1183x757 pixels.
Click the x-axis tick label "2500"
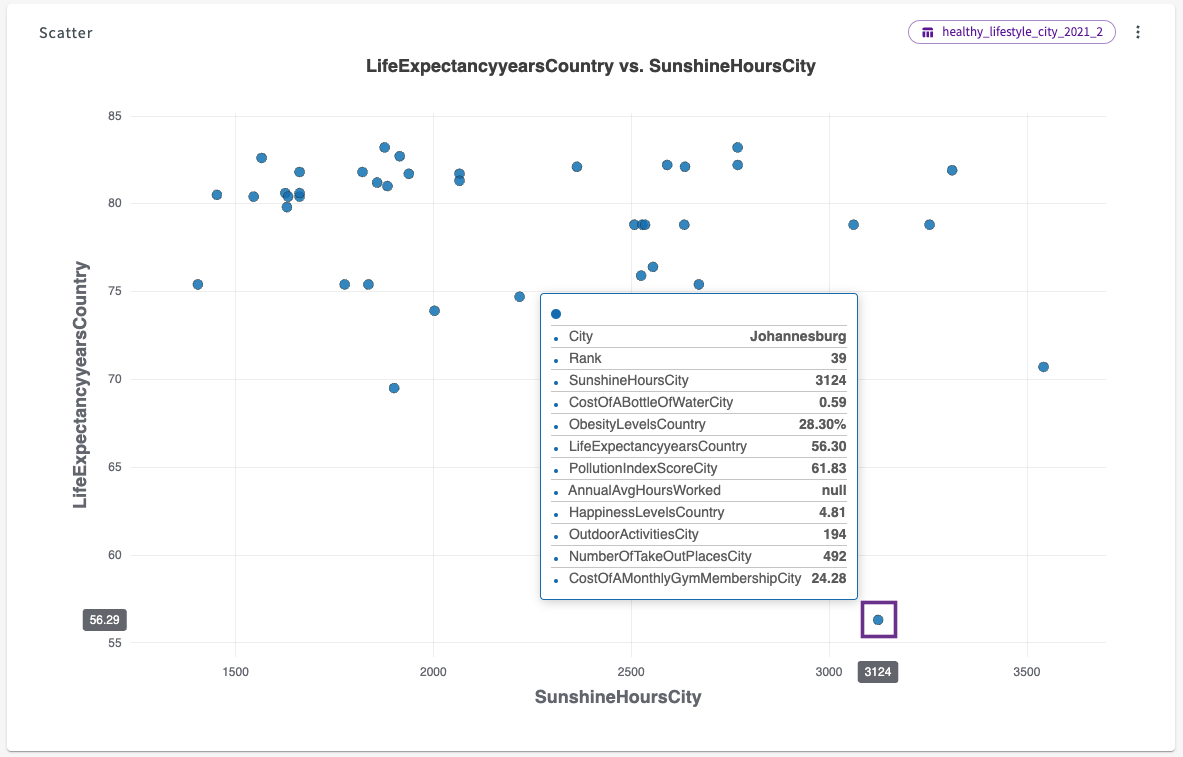click(x=631, y=672)
